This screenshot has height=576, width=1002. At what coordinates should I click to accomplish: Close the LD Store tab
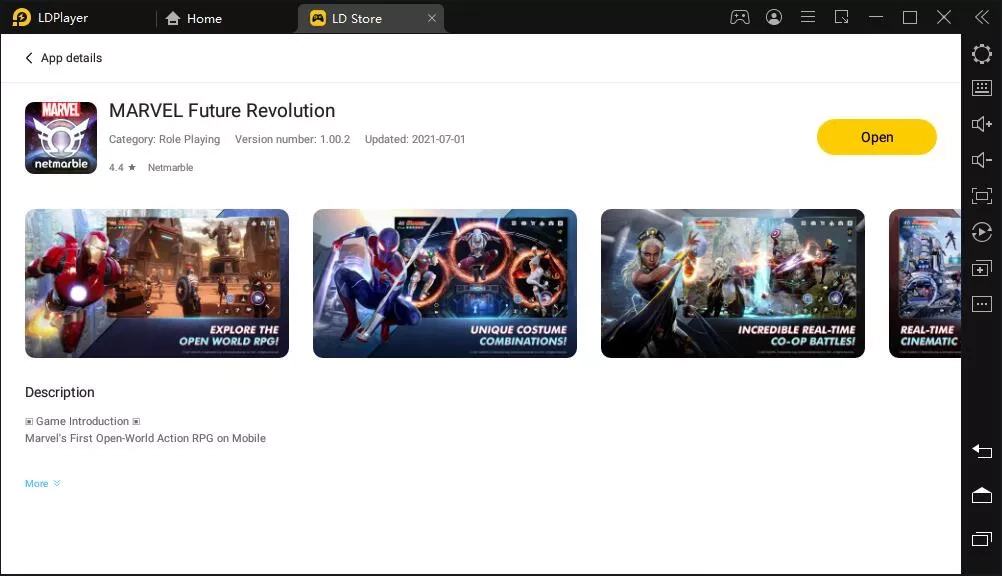point(432,18)
